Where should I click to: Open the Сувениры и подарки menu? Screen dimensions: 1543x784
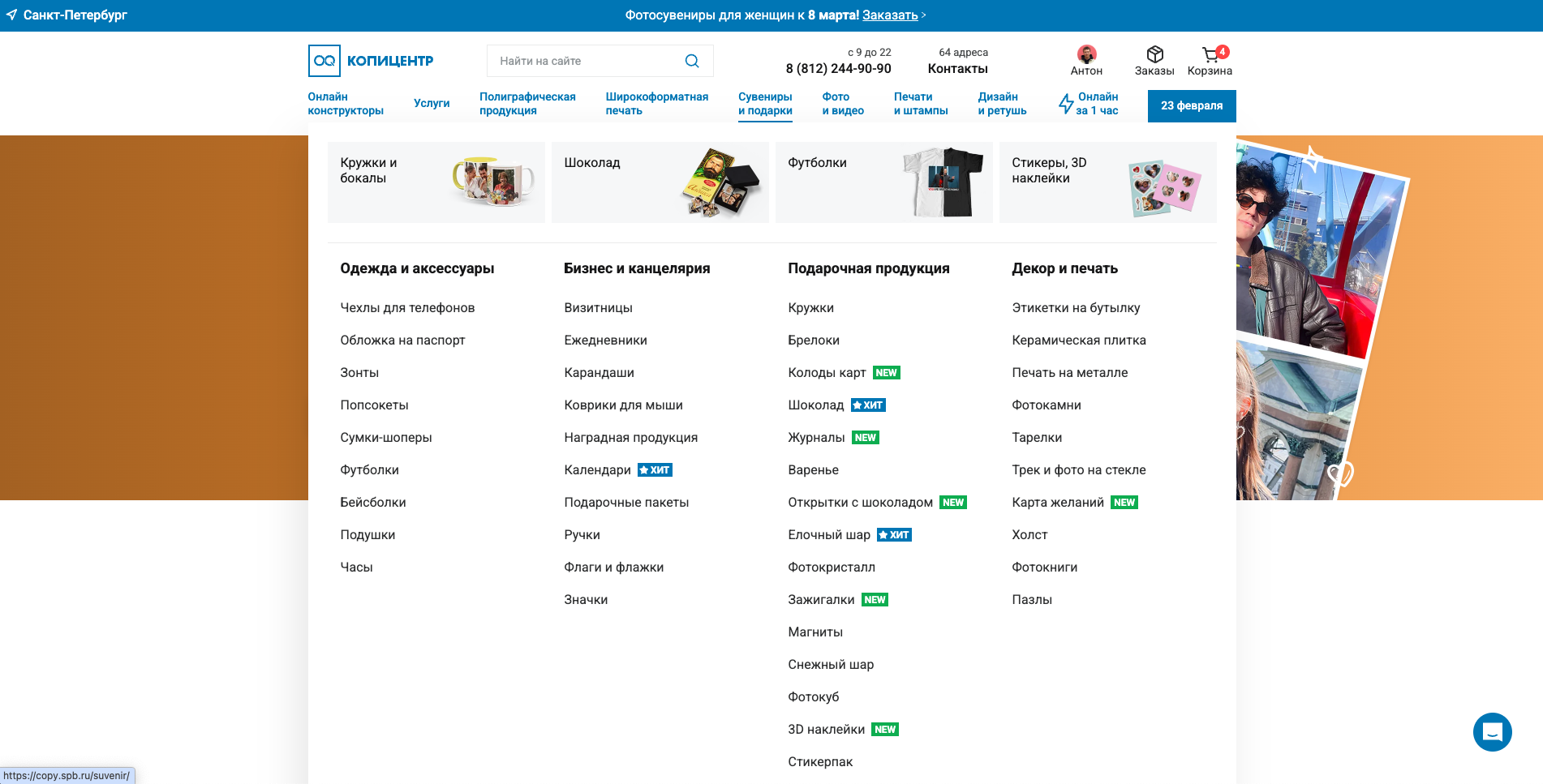765,104
